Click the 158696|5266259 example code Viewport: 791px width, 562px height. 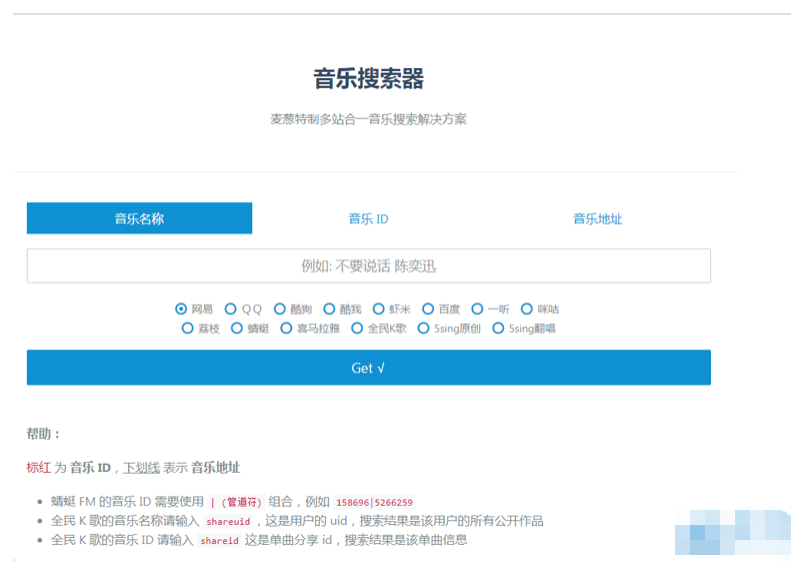point(374,502)
